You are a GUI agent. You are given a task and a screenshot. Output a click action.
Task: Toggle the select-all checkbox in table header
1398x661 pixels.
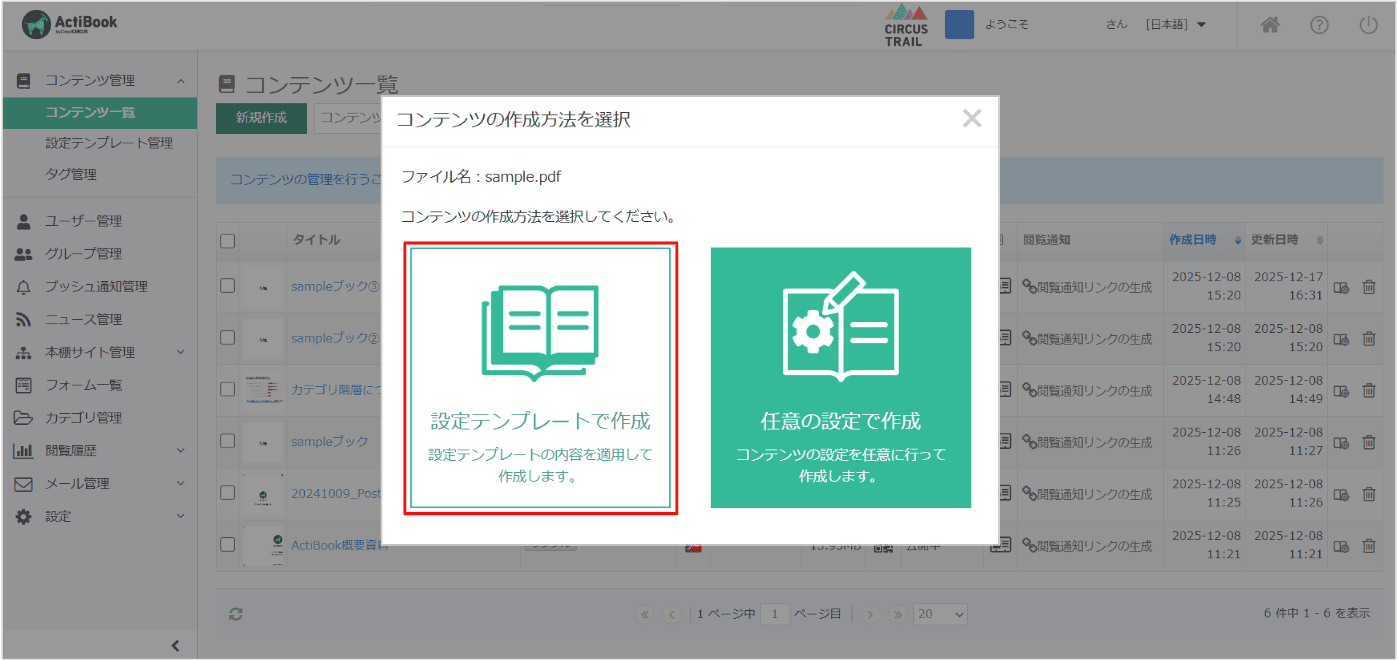(228, 240)
